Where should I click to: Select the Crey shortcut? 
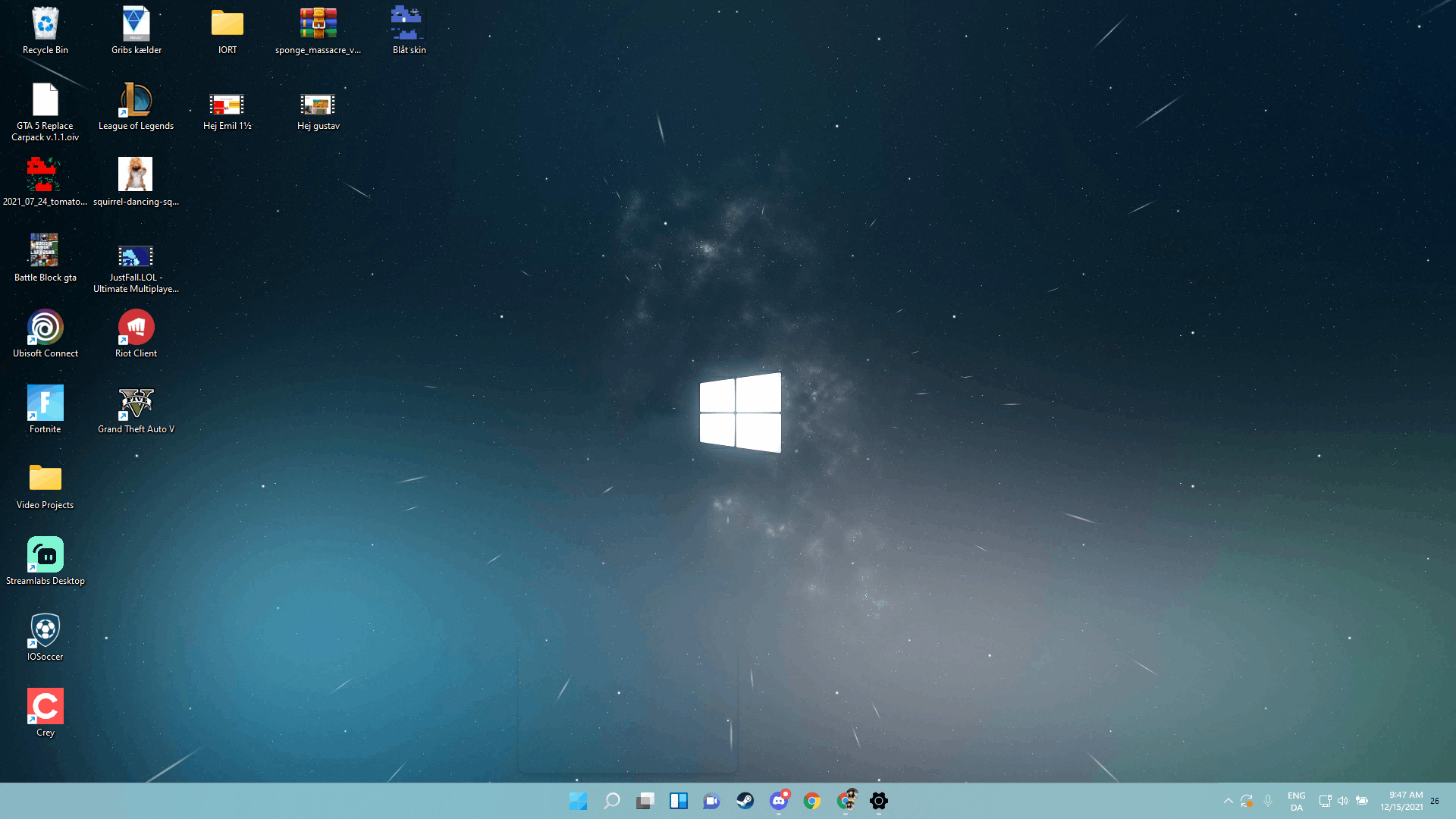click(x=45, y=713)
